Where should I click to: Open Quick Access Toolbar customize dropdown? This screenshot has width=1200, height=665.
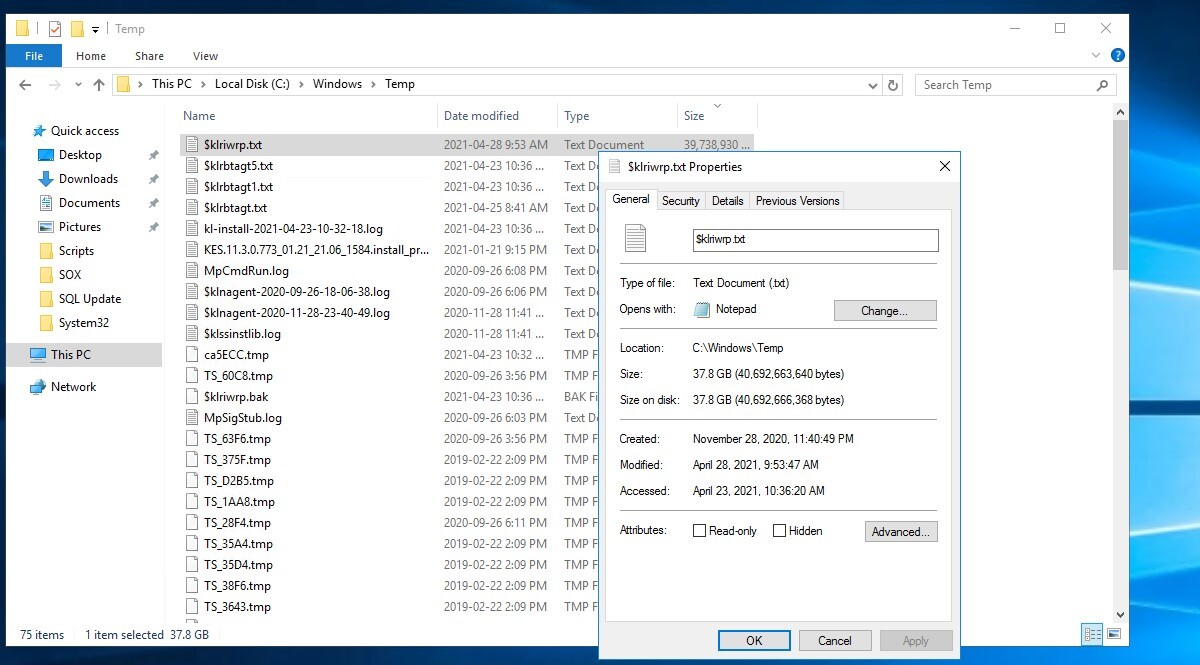point(96,29)
